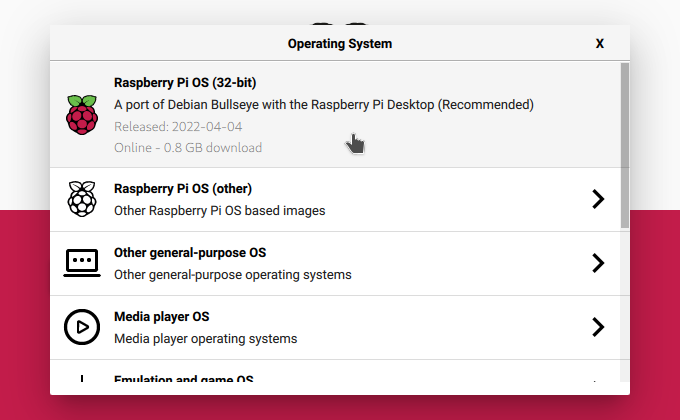680x420 pixels.
Task: Expand Media player OS chevron arrow
Action: point(598,327)
